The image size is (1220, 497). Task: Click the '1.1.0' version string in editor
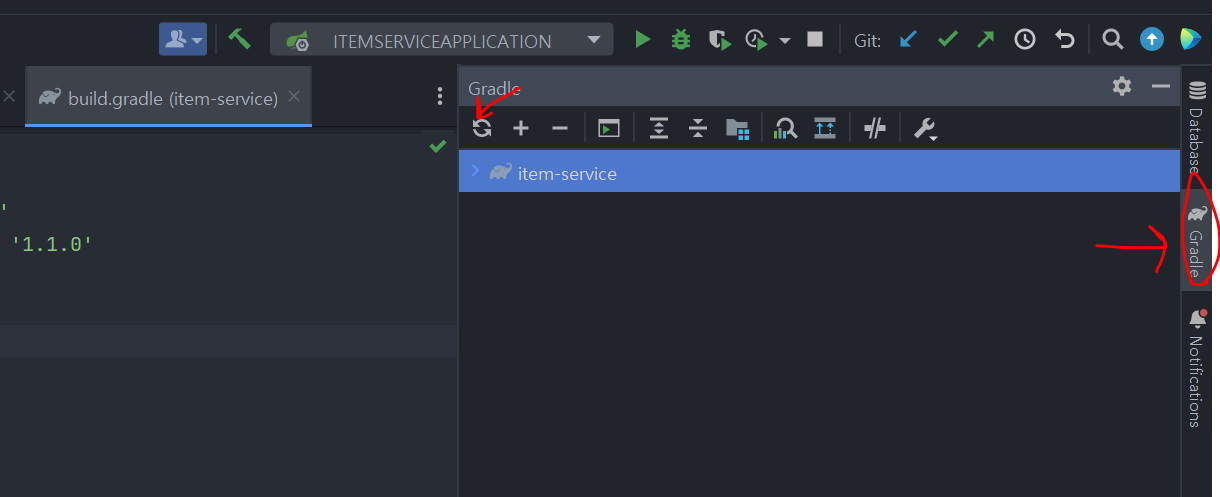(x=52, y=242)
